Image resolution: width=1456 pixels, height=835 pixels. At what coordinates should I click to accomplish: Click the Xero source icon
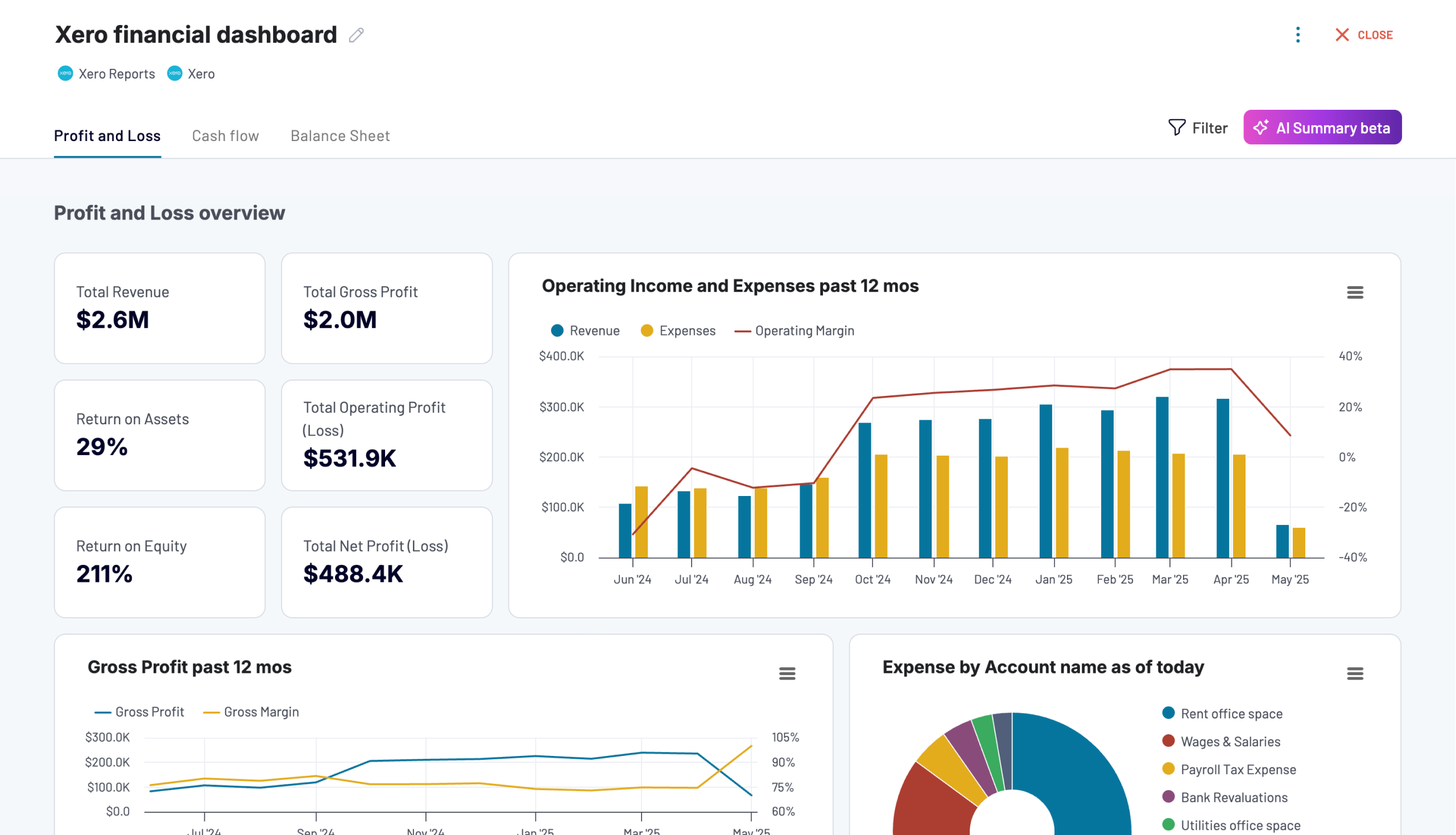coord(174,73)
